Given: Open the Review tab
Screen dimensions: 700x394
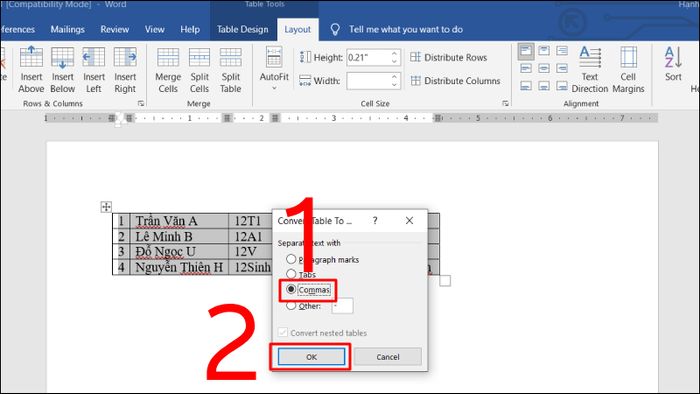Looking at the screenshot, I should (x=115, y=29).
